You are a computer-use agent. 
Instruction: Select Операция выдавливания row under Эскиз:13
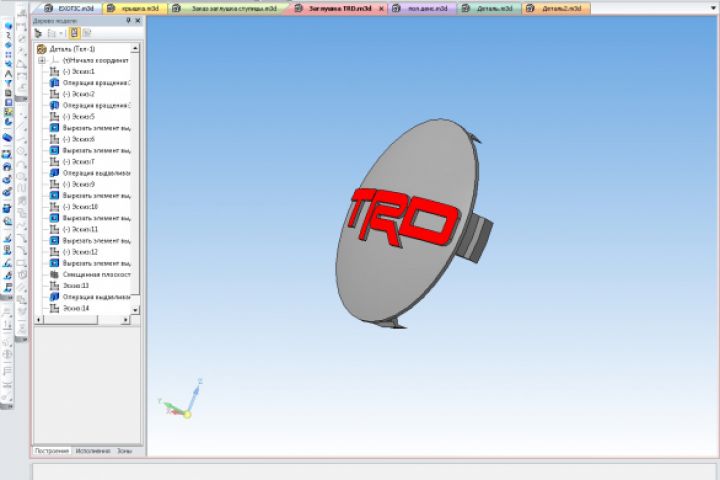90,297
